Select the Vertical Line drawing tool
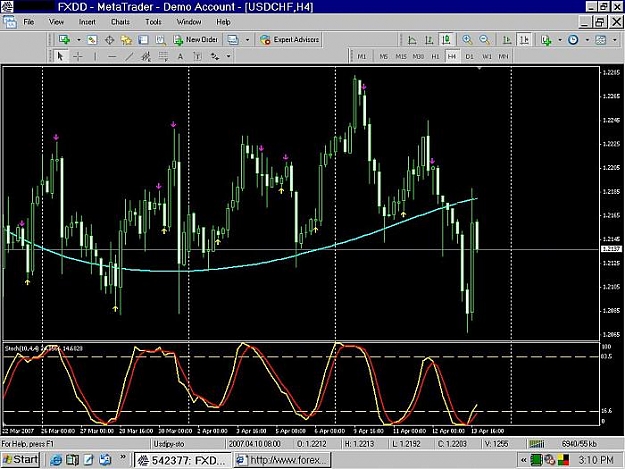Screen dimensions: 625x469 [x=95, y=56]
